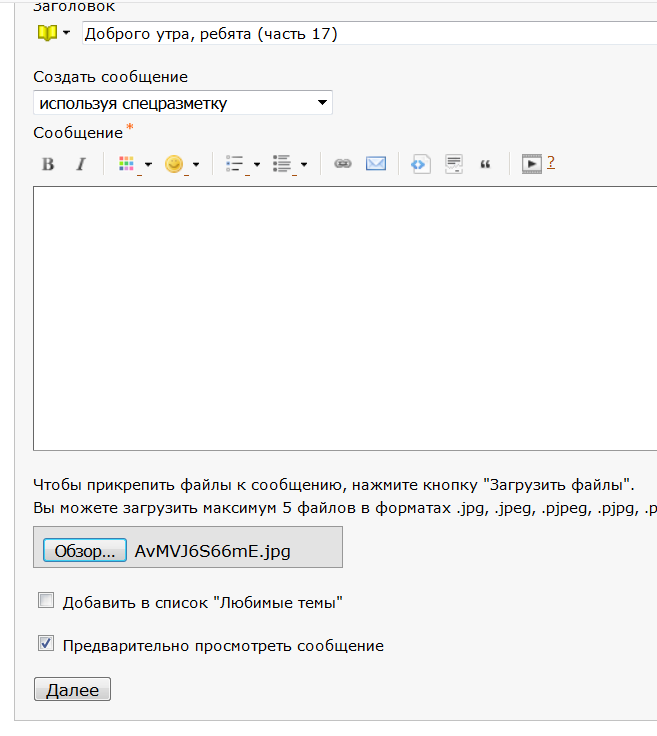Image resolution: width=657 pixels, height=736 pixels.
Task: Insert an email link with the envelope icon
Action: [x=376, y=164]
